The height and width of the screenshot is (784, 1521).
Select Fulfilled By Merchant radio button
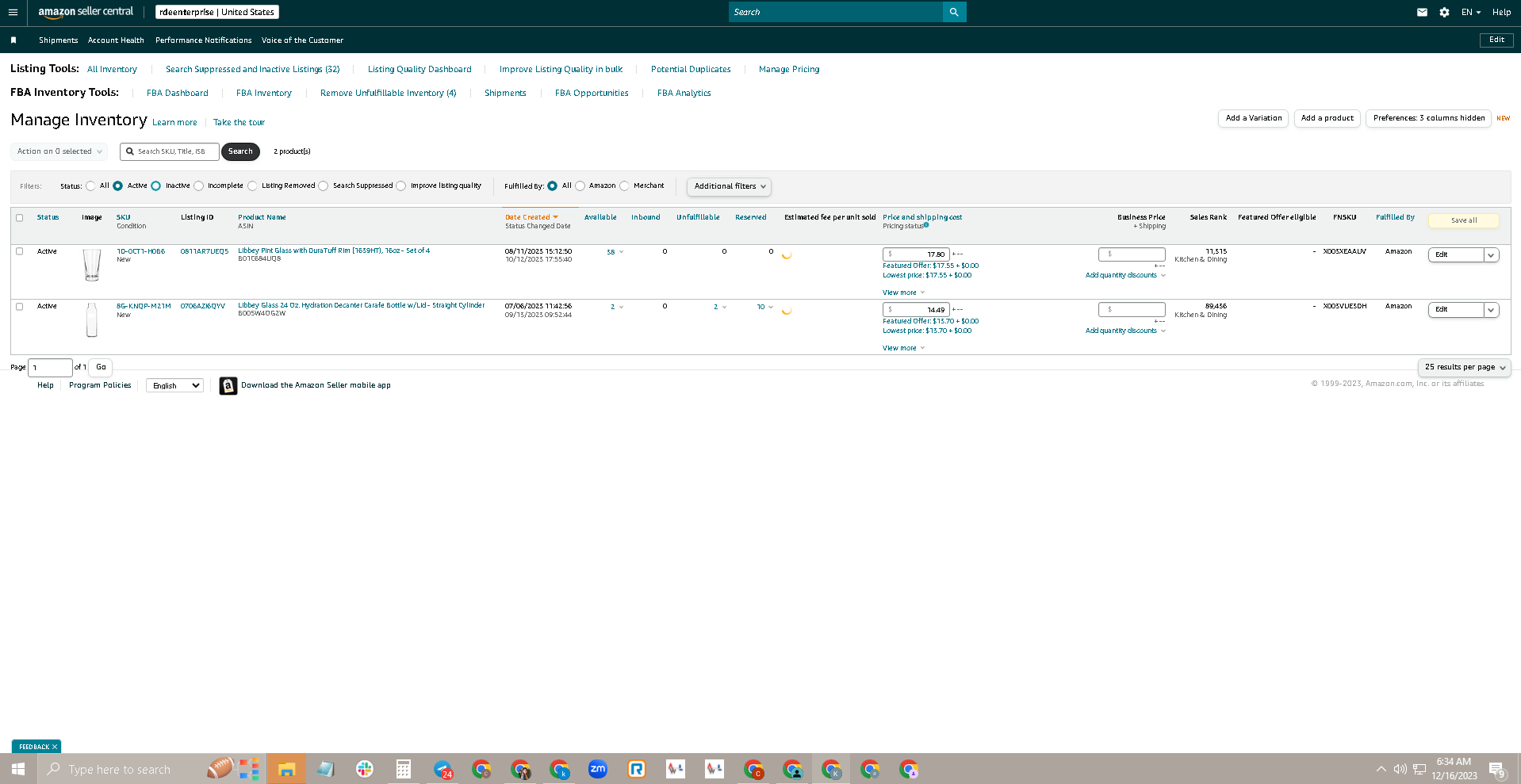[625, 186]
